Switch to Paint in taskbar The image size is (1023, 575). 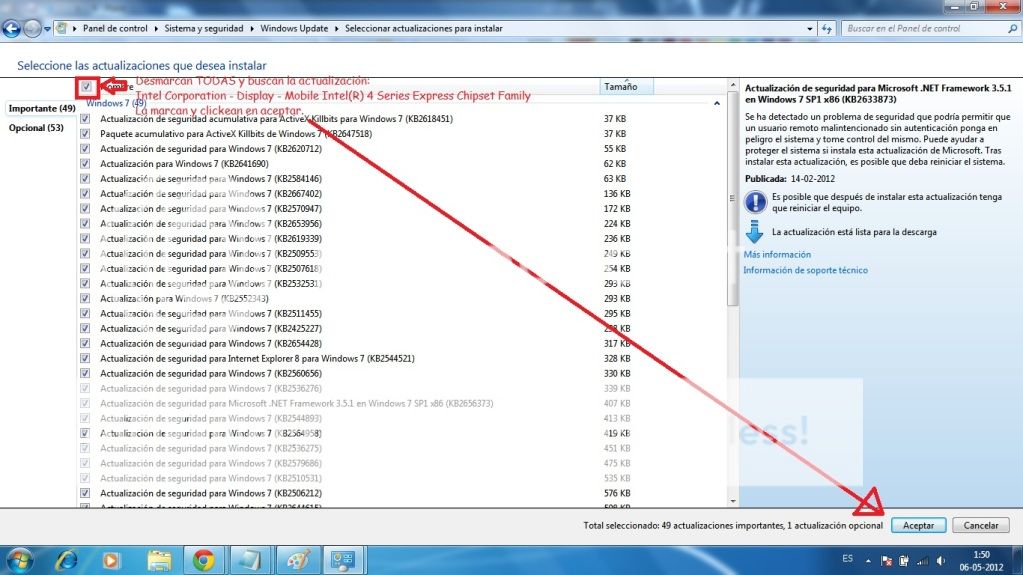coord(297,561)
